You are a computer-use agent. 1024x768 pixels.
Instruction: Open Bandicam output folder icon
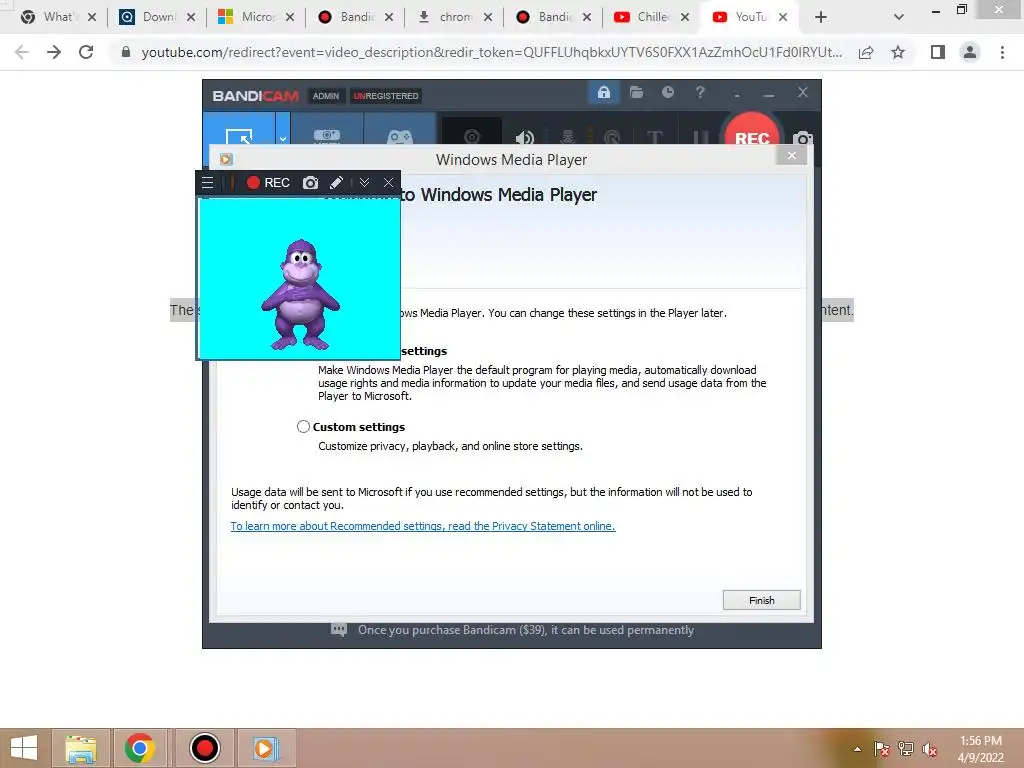point(636,92)
